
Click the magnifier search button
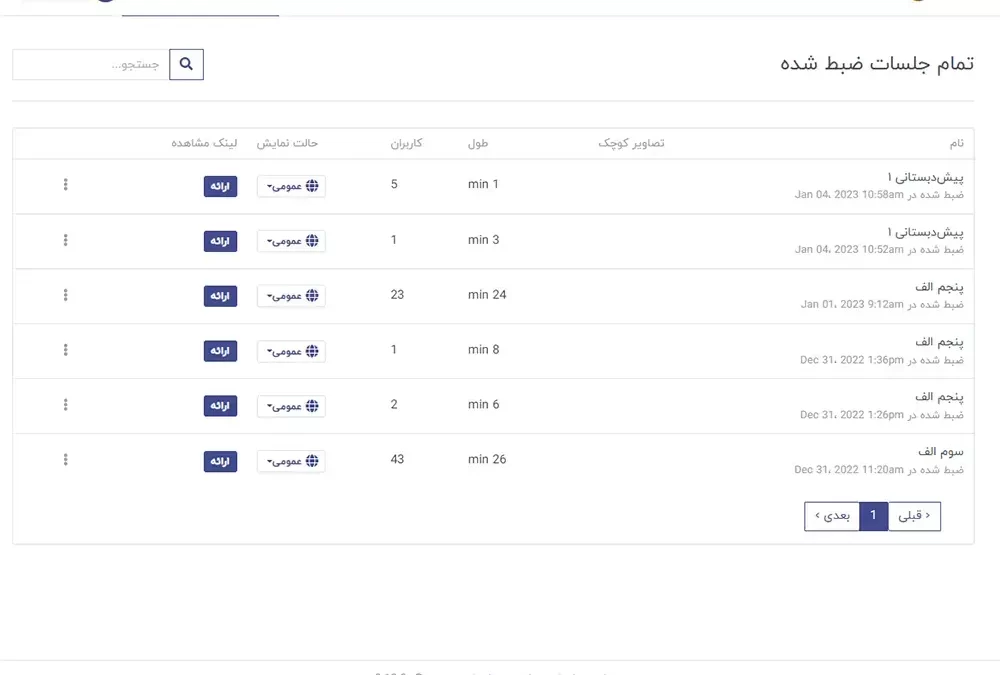point(186,65)
